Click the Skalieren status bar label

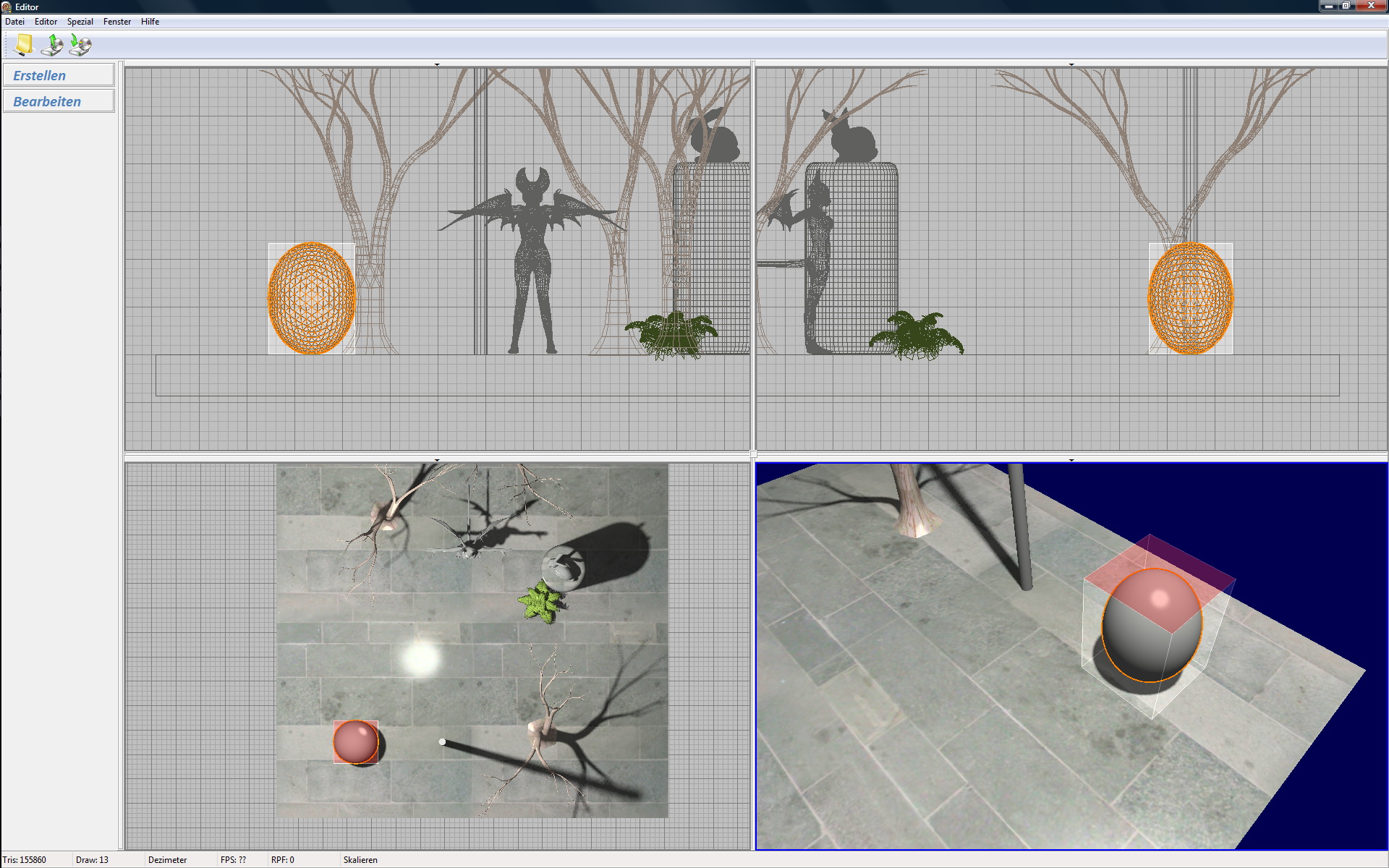click(x=360, y=860)
